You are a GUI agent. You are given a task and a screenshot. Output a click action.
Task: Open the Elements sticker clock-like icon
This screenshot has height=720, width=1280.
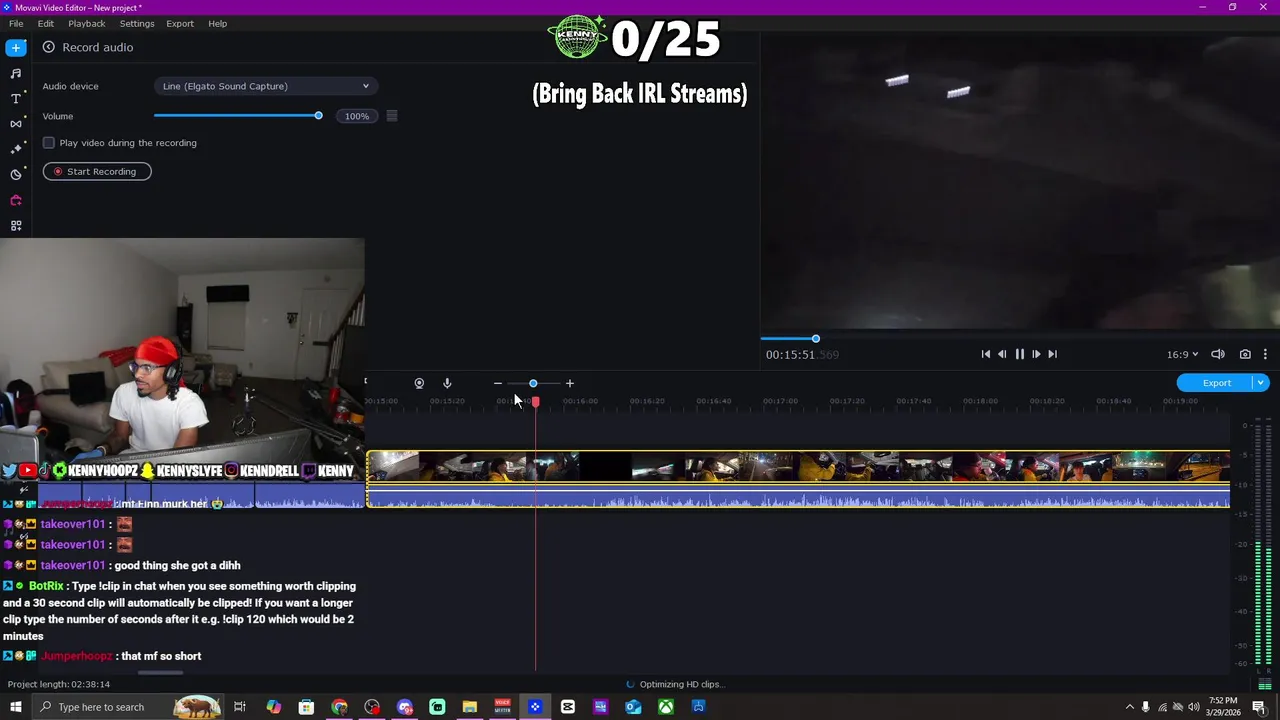tap(16, 175)
